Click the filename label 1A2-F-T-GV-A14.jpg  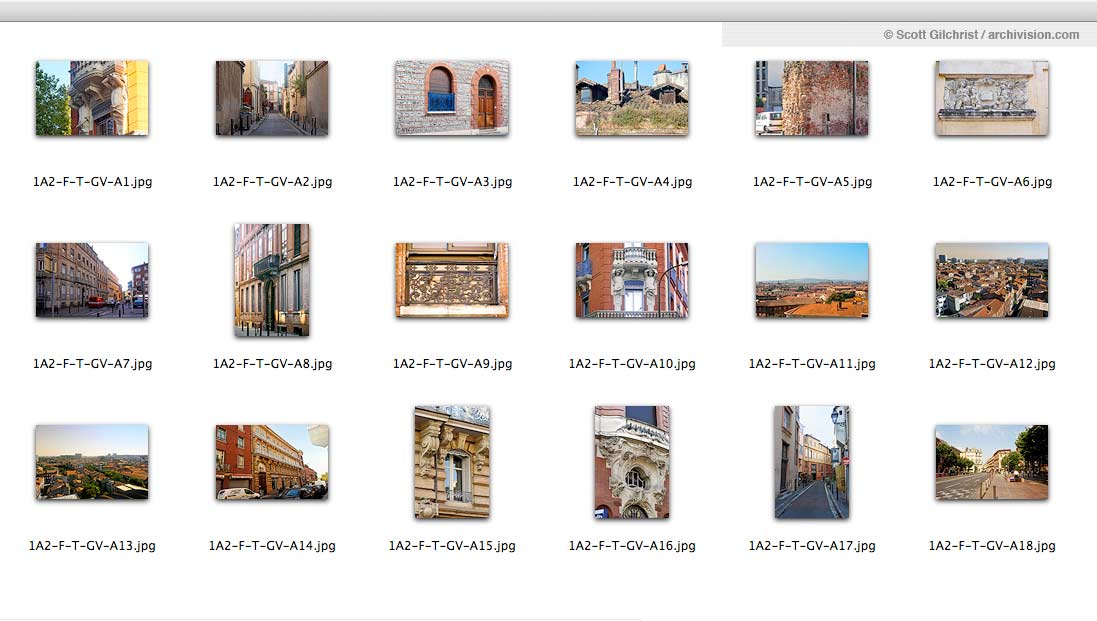(x=272, y=545)
